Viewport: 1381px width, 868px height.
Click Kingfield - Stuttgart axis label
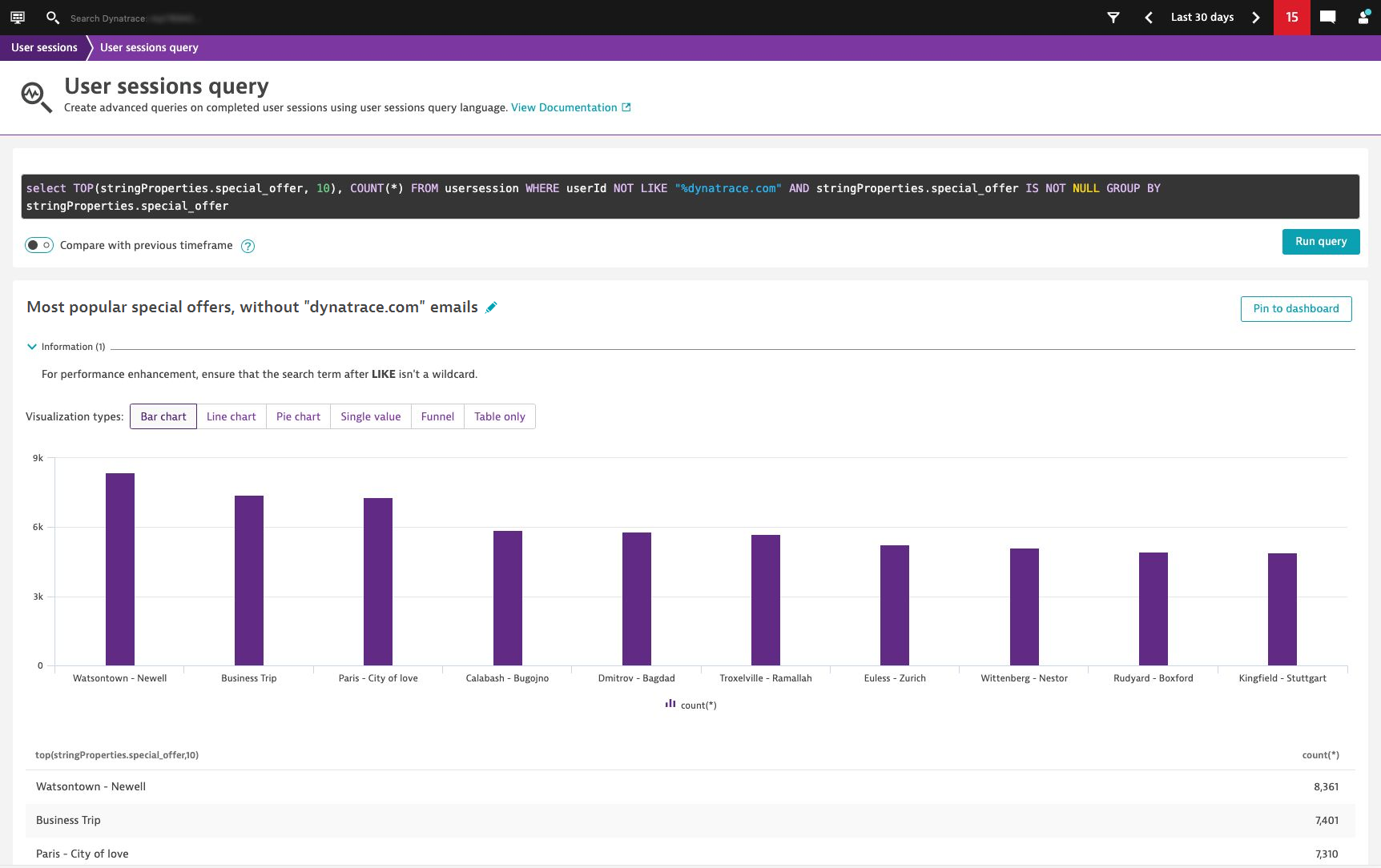point(1282,678)
